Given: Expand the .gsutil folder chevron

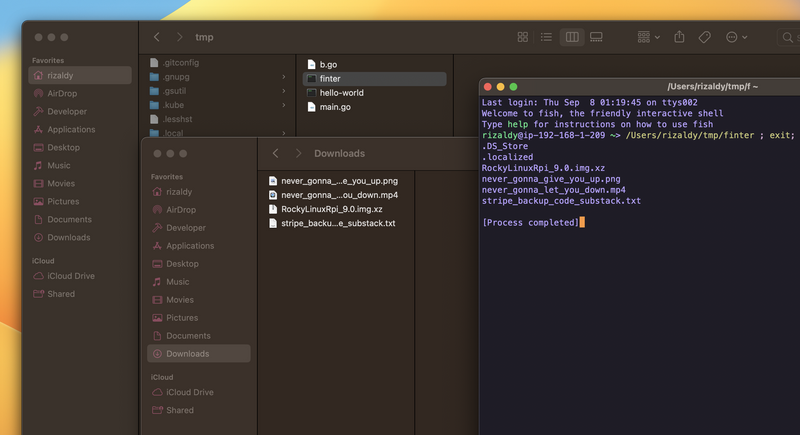Looking at the screenshot, I should 284,91.
